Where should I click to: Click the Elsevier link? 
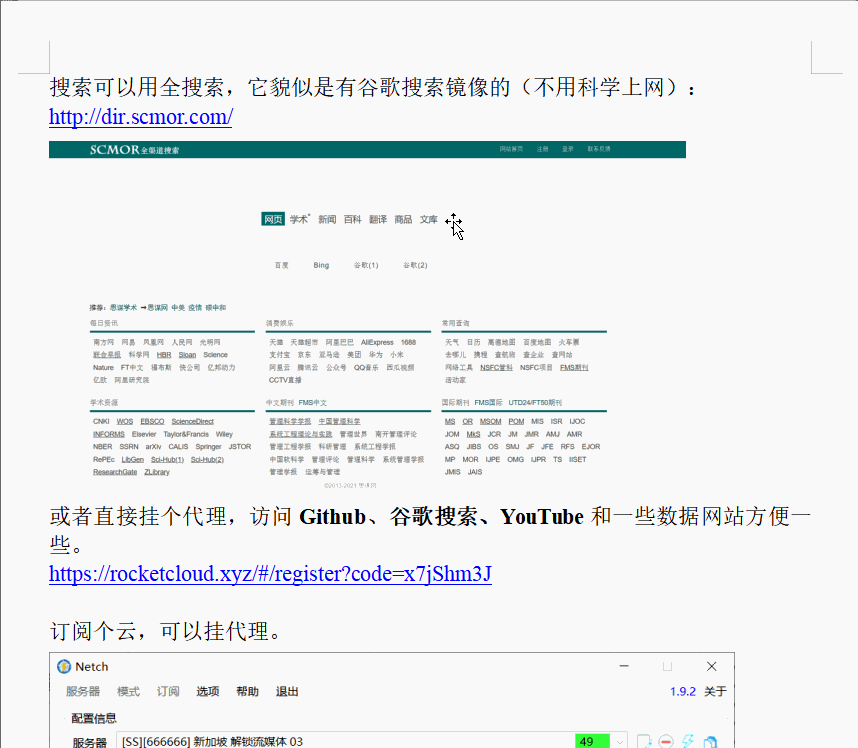(144, 434)
